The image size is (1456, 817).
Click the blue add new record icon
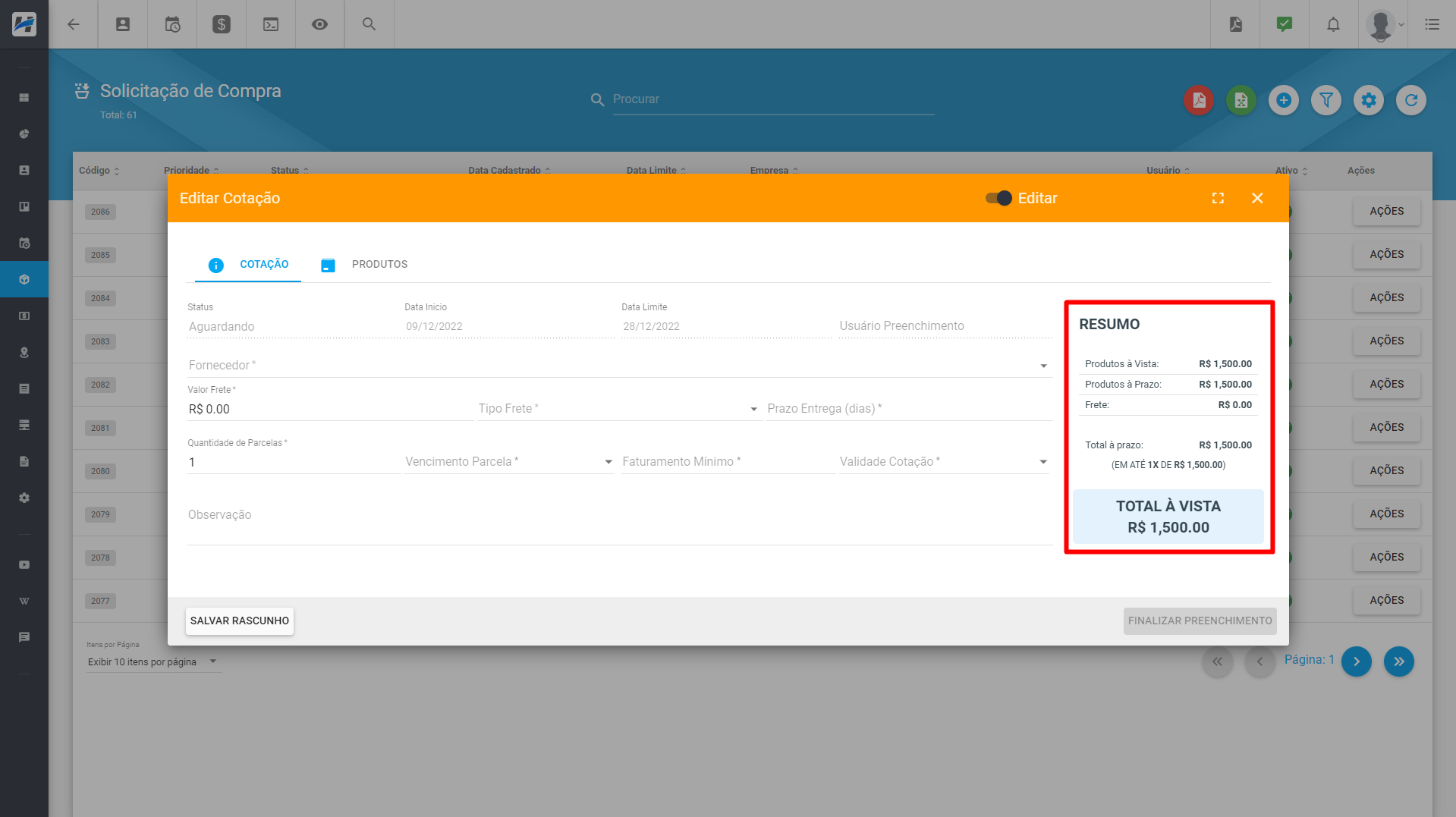coord(1284,100)
